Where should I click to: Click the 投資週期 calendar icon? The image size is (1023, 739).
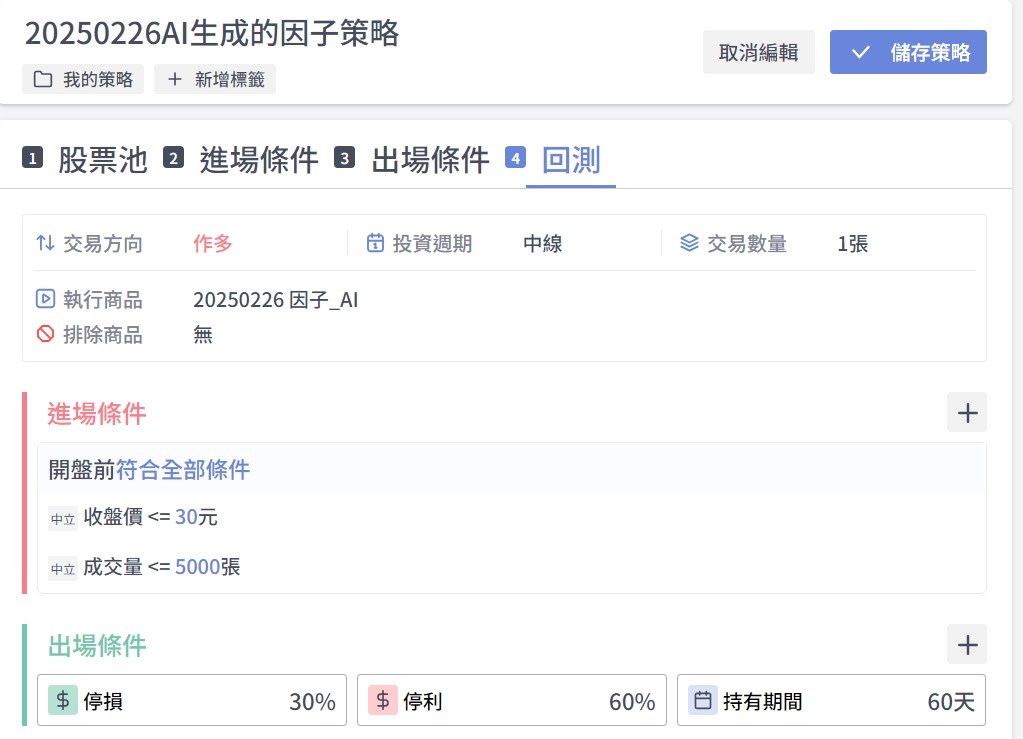click(375, 243)
